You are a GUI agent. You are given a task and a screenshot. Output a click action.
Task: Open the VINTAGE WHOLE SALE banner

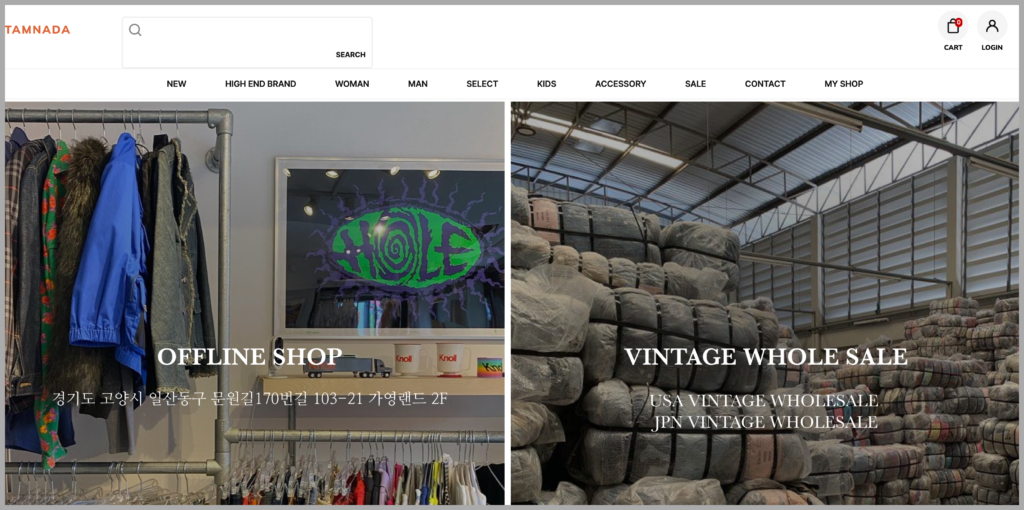pyautogui.click(x=765, y=303)
